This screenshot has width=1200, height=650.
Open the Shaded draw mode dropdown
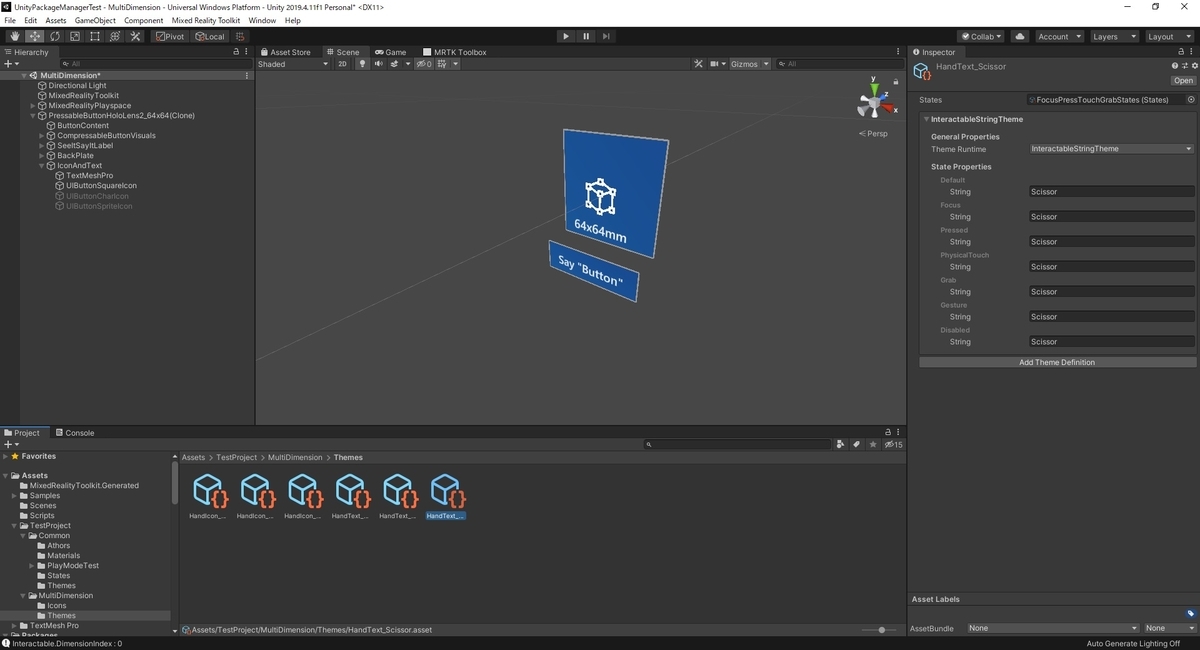(293, 64)
